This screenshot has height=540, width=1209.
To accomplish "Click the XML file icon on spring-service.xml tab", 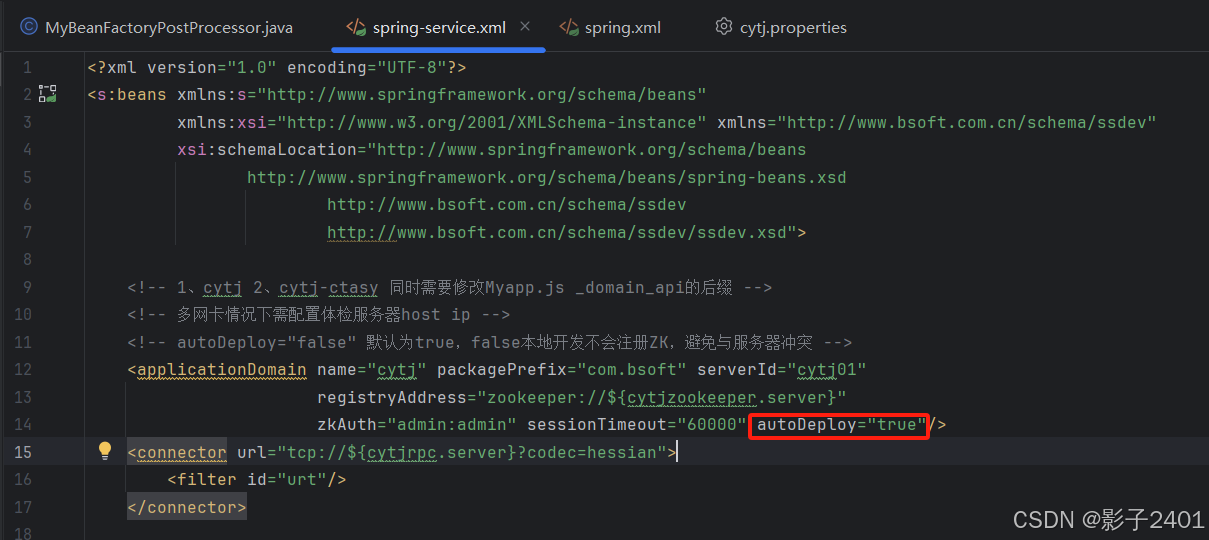I will [356, 27].
